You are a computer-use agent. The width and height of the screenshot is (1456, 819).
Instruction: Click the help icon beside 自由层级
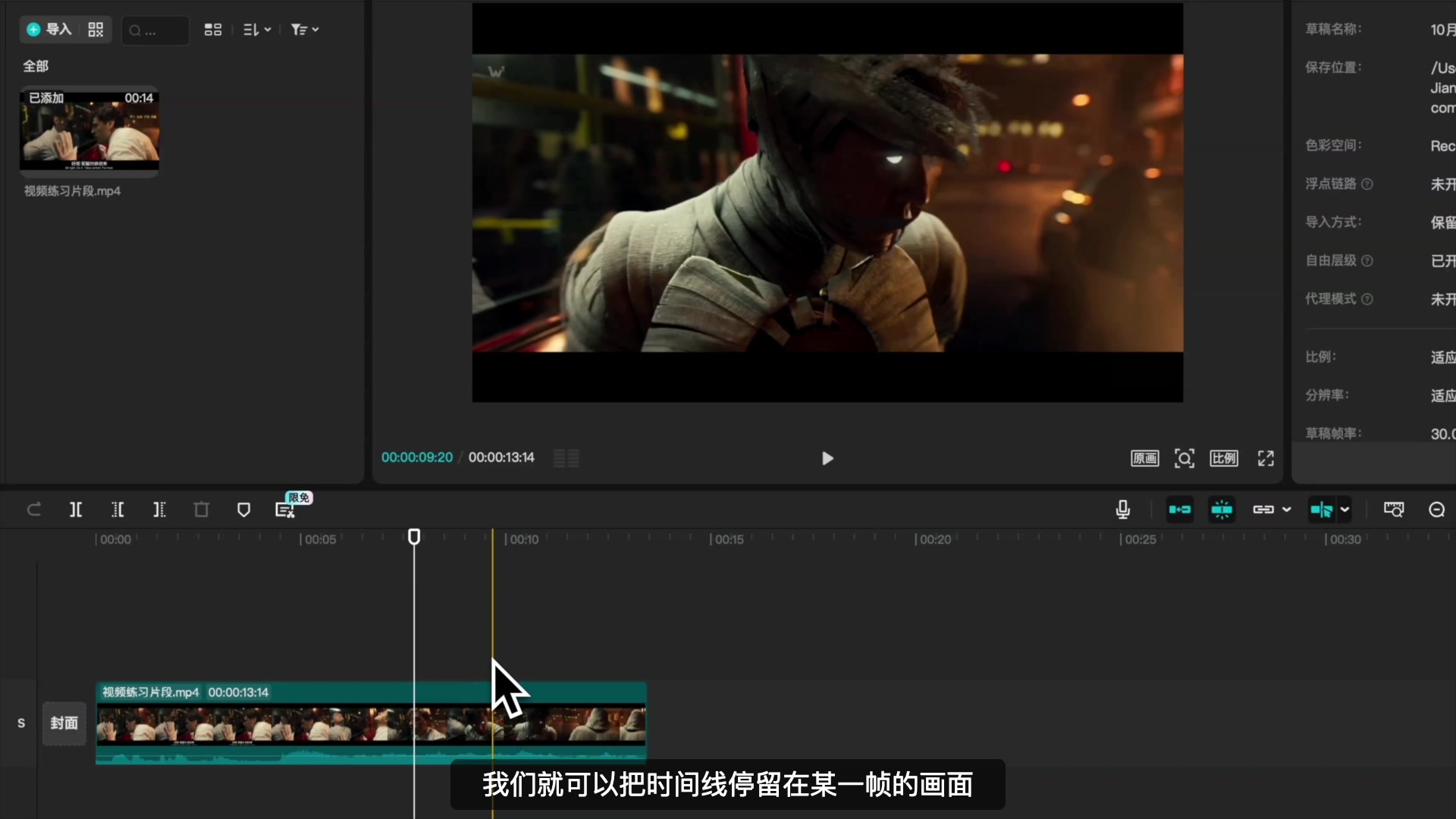tap(1367, 261)
